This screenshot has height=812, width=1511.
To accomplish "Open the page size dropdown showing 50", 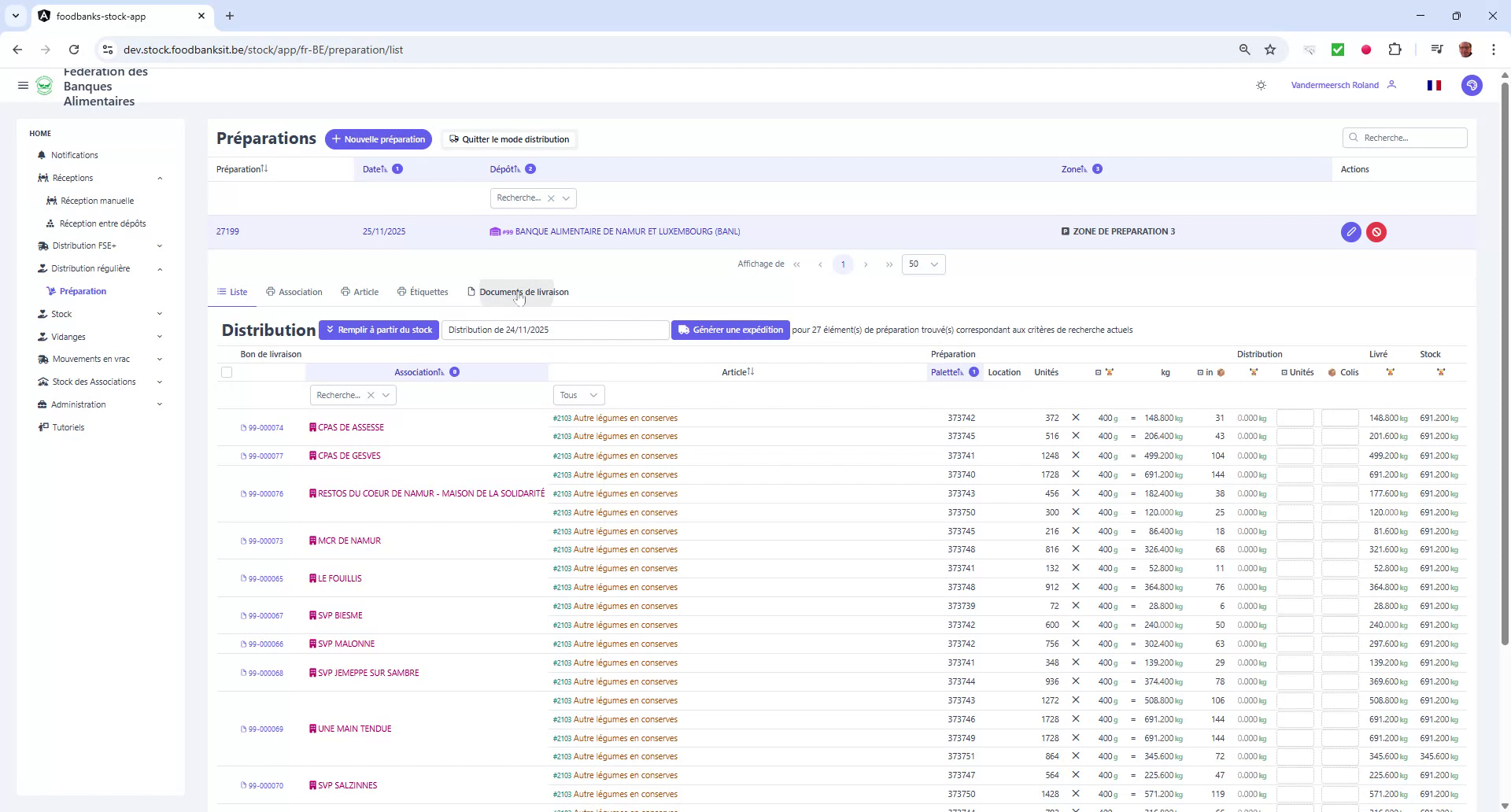I will click(923, 264).
